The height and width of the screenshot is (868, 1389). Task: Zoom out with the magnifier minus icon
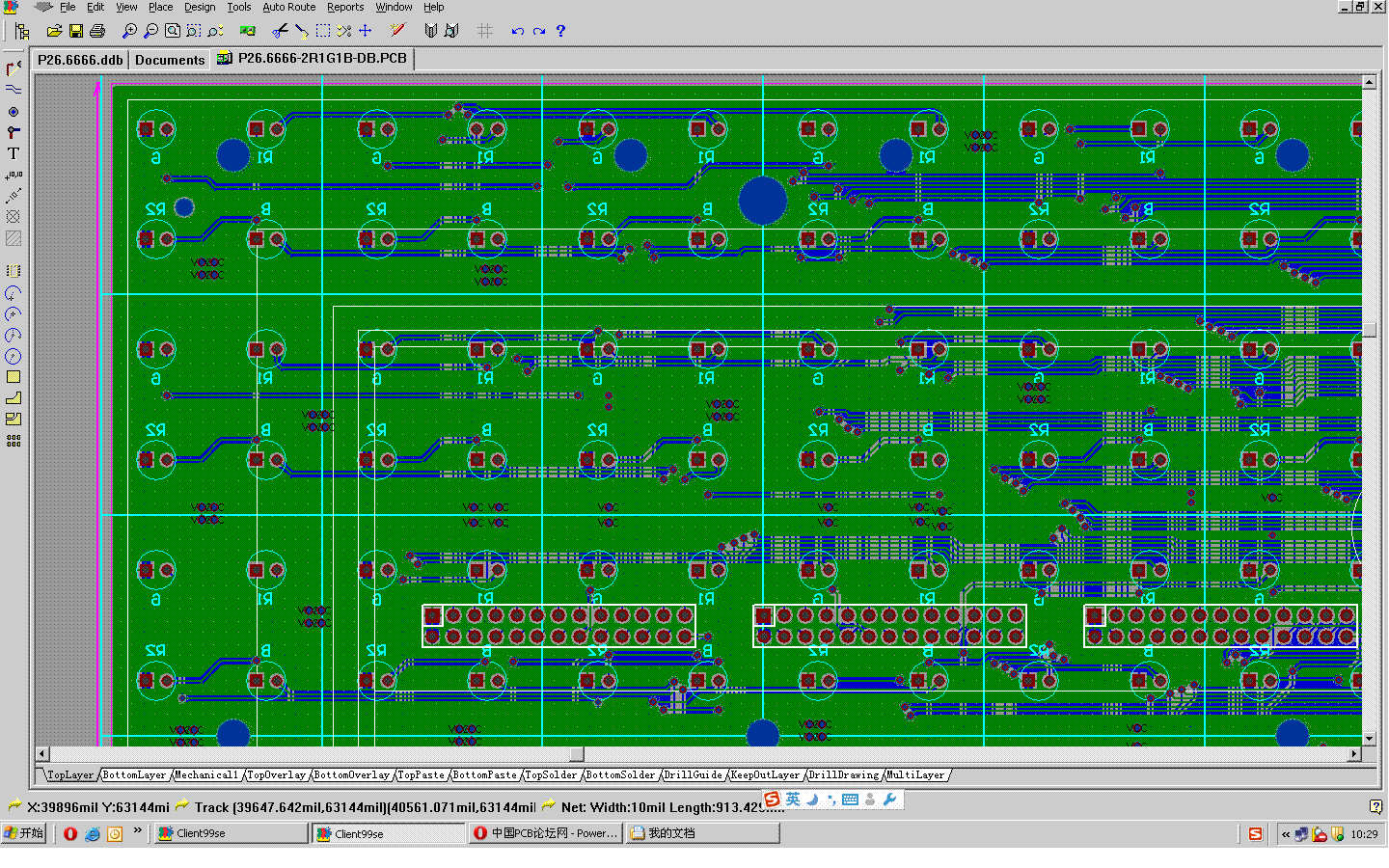click(150, 31)
